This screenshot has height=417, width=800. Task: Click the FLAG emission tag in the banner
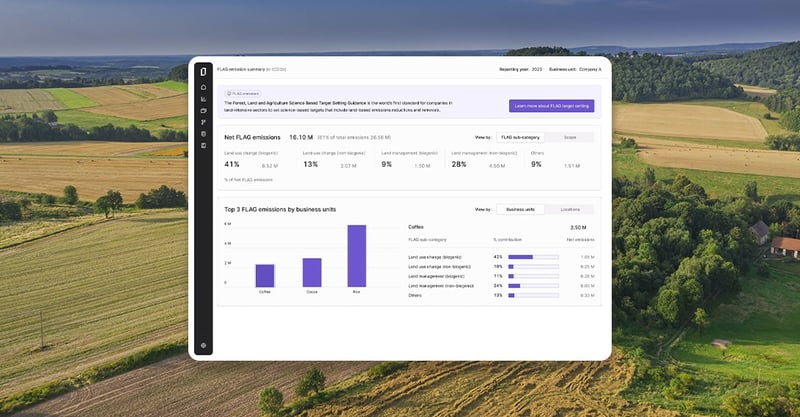[x=243, y=94]
